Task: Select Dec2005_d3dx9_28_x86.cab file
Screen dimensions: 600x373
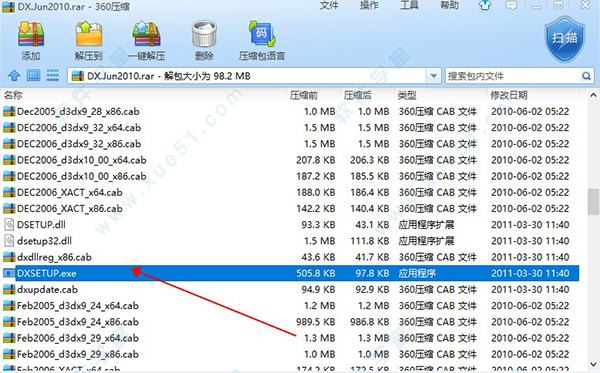Action: tap(78, 111)
